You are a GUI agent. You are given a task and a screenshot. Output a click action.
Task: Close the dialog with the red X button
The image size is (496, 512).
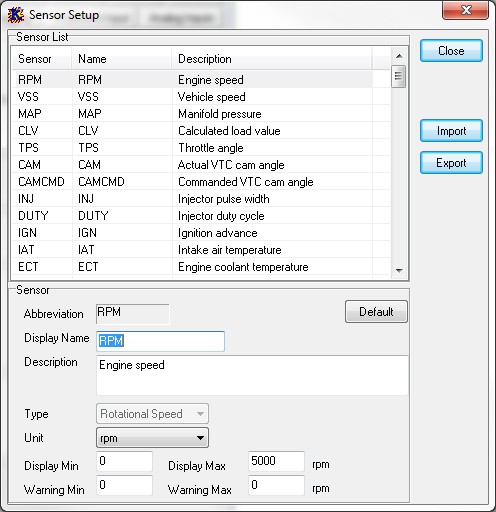465,10
